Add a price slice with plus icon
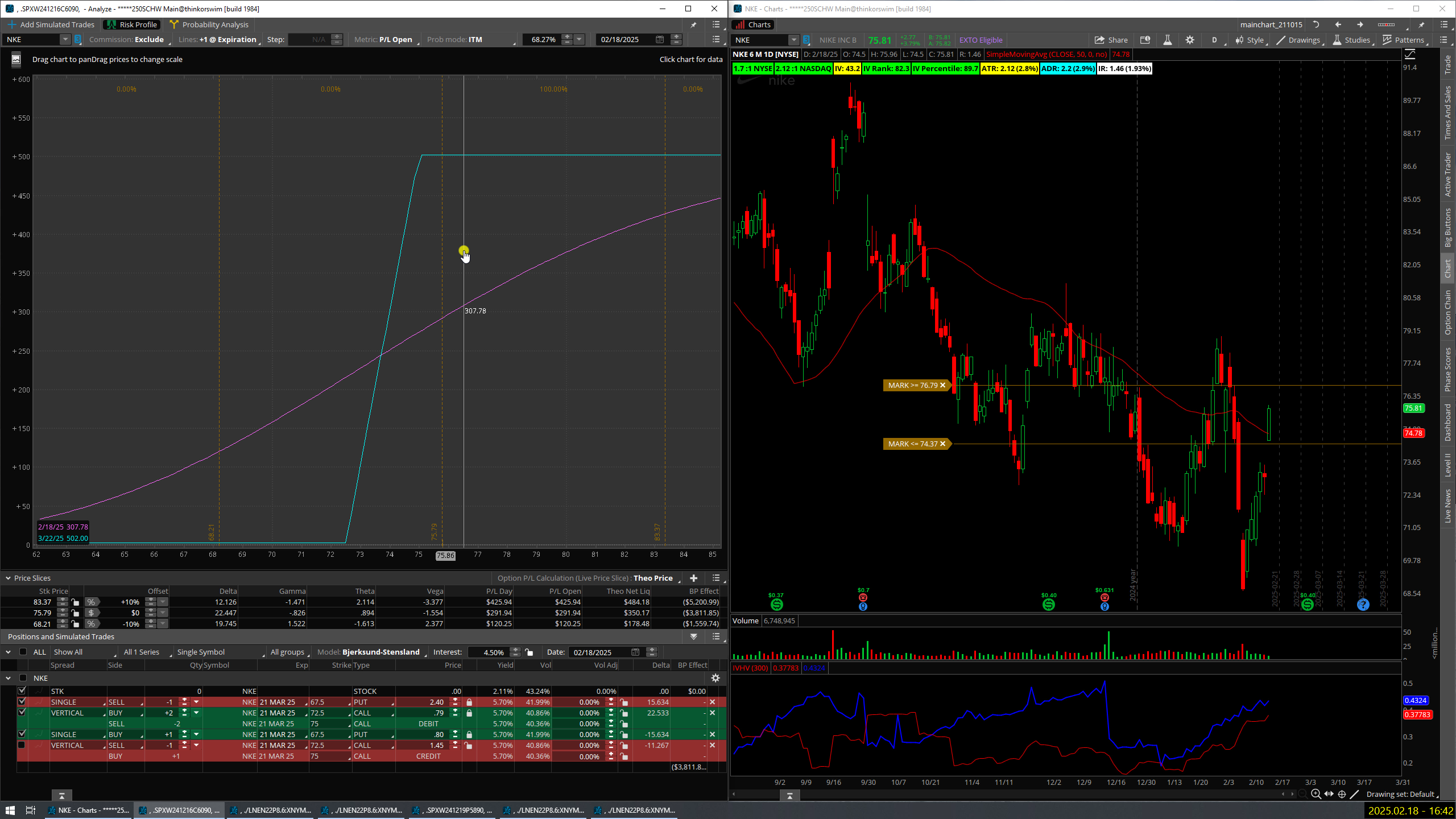The width and height of the screenshot is (1456, 819). point(693,578)
